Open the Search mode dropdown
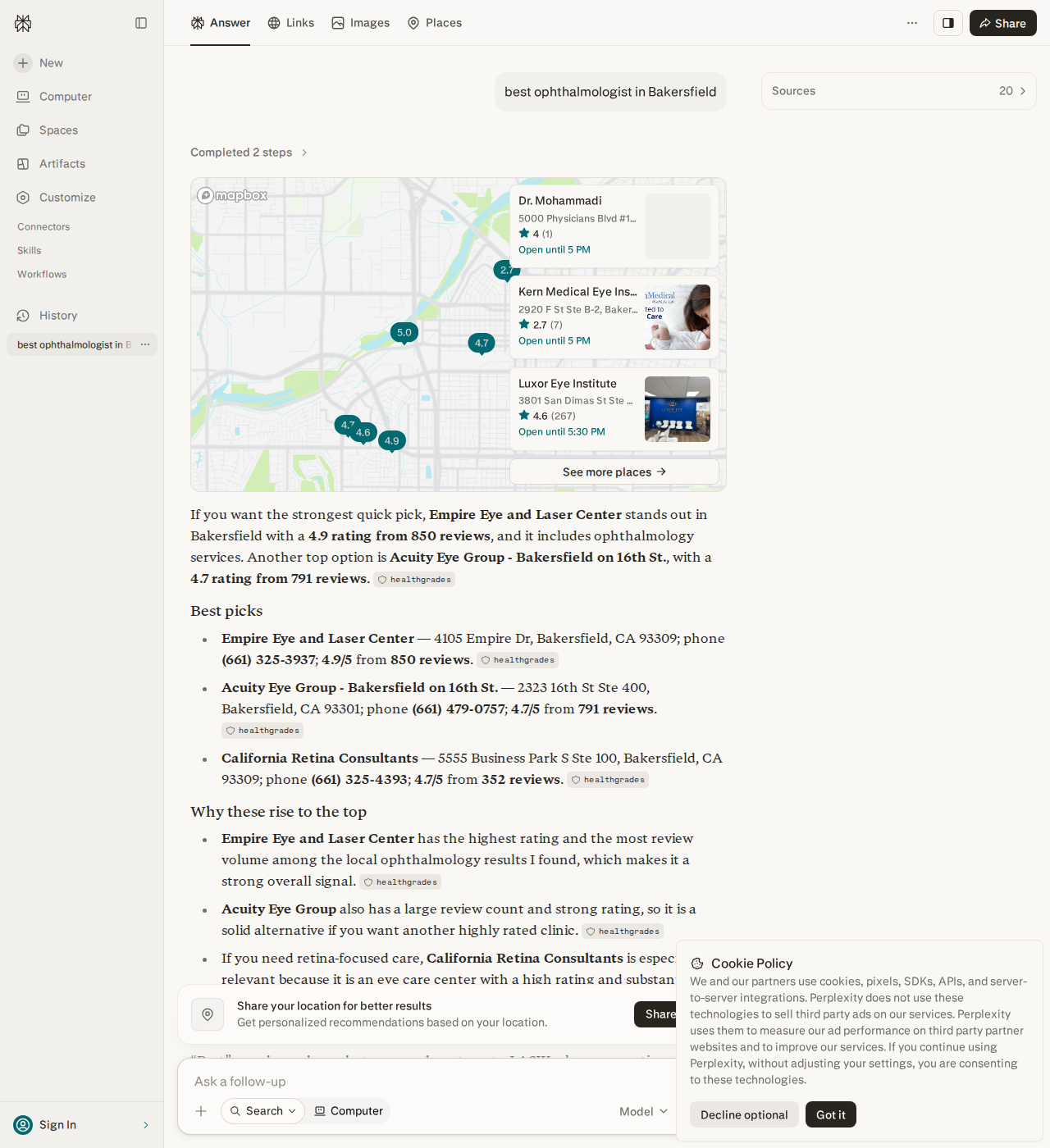 click(x=263, y=1111)
